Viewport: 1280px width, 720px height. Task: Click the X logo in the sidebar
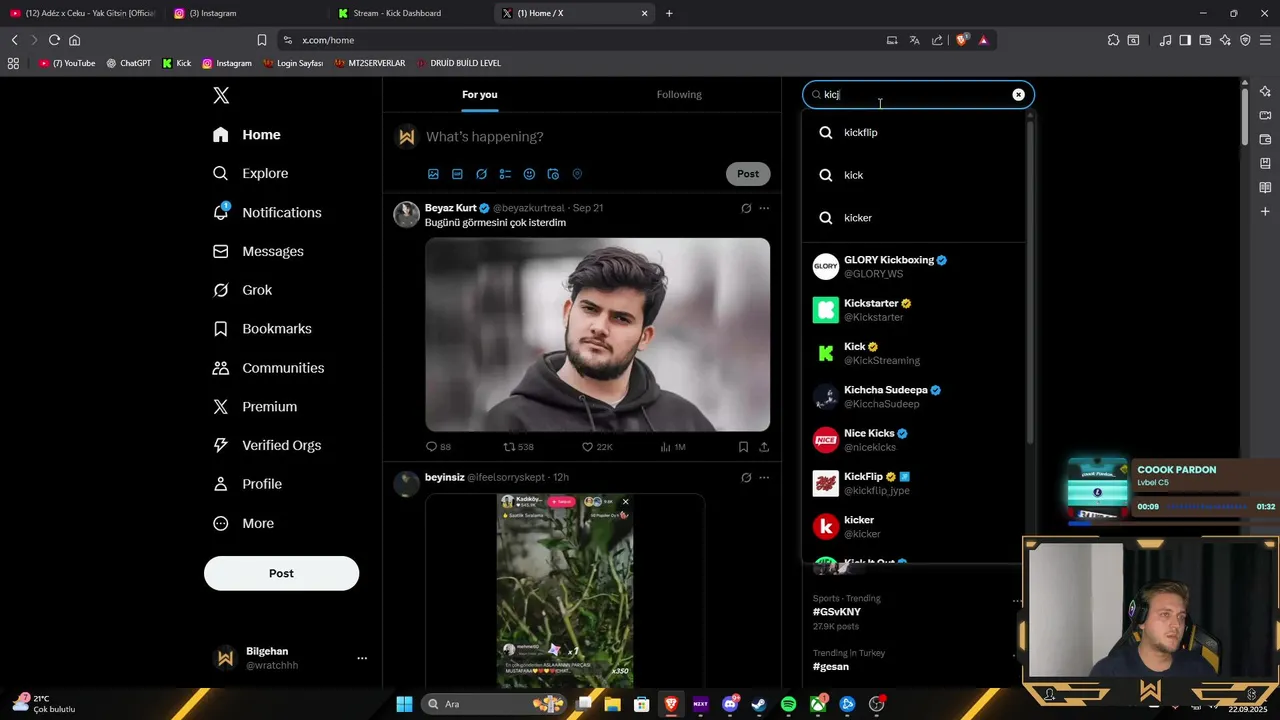[x=221, y=95]
